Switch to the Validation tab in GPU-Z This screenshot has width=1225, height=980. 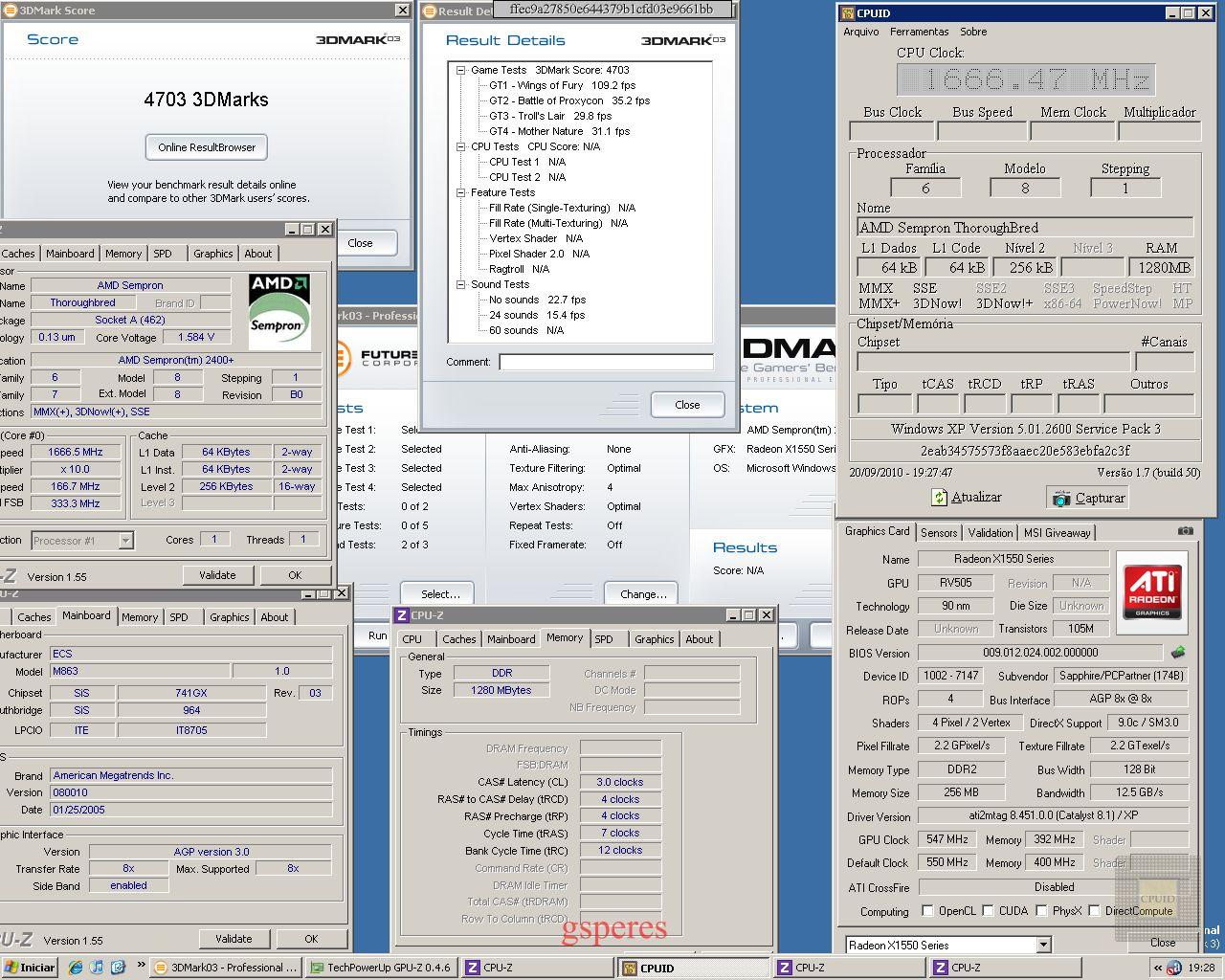click(991, 532)
